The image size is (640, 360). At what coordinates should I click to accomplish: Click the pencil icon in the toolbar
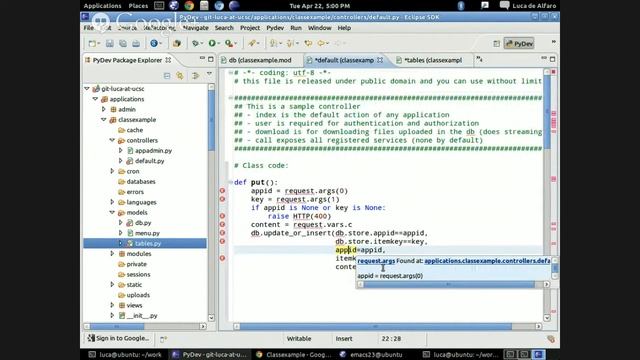[252, 43]
